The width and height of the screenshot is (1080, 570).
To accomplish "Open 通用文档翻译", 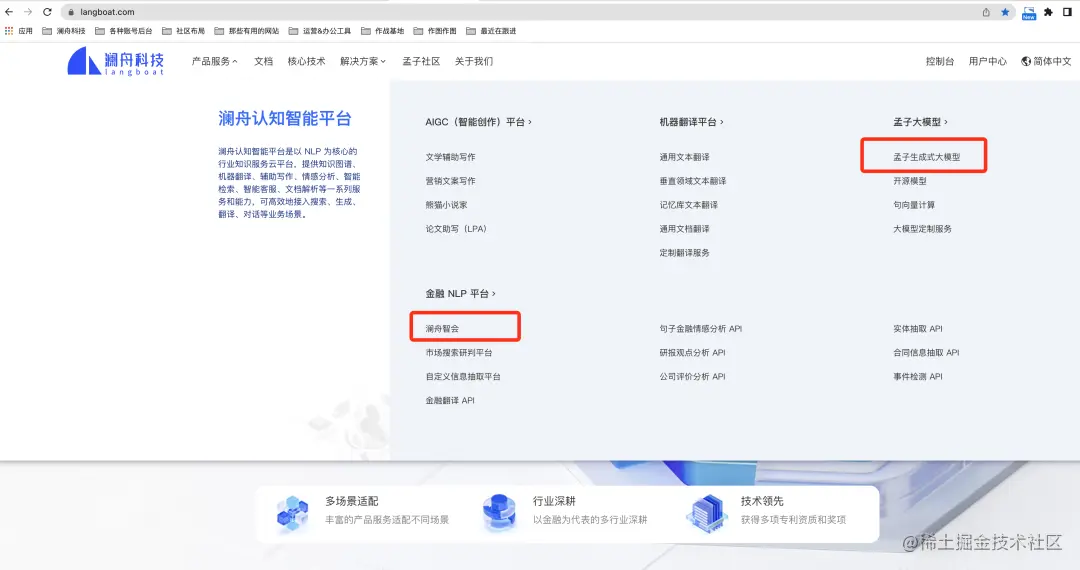I will 684,229.
